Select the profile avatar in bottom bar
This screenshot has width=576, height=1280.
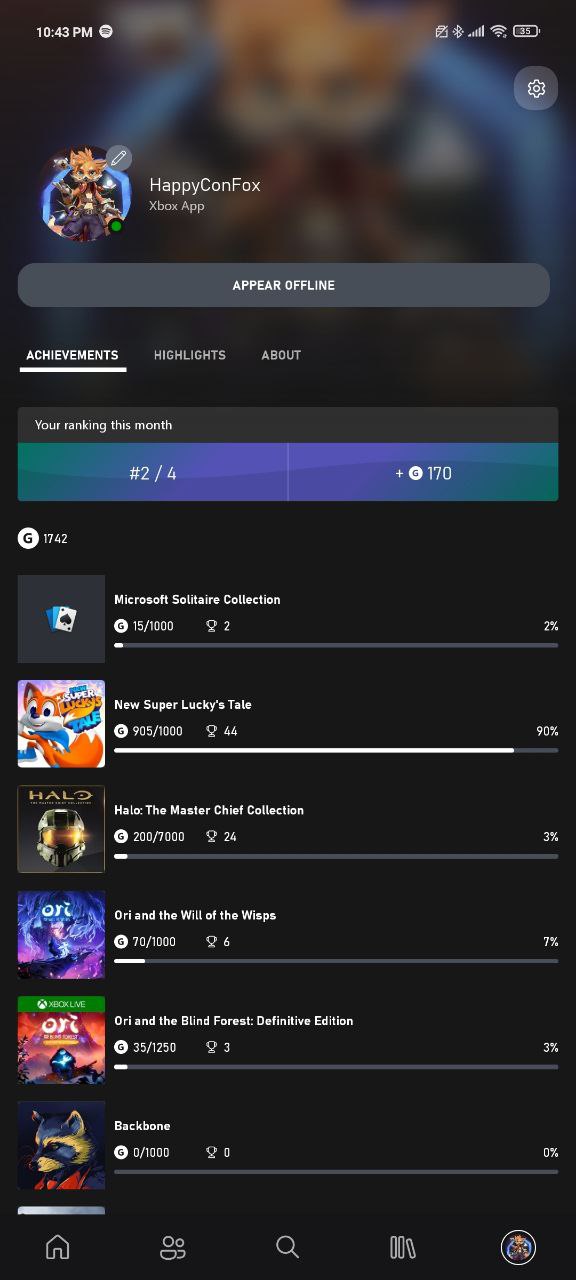(518, 1247)
